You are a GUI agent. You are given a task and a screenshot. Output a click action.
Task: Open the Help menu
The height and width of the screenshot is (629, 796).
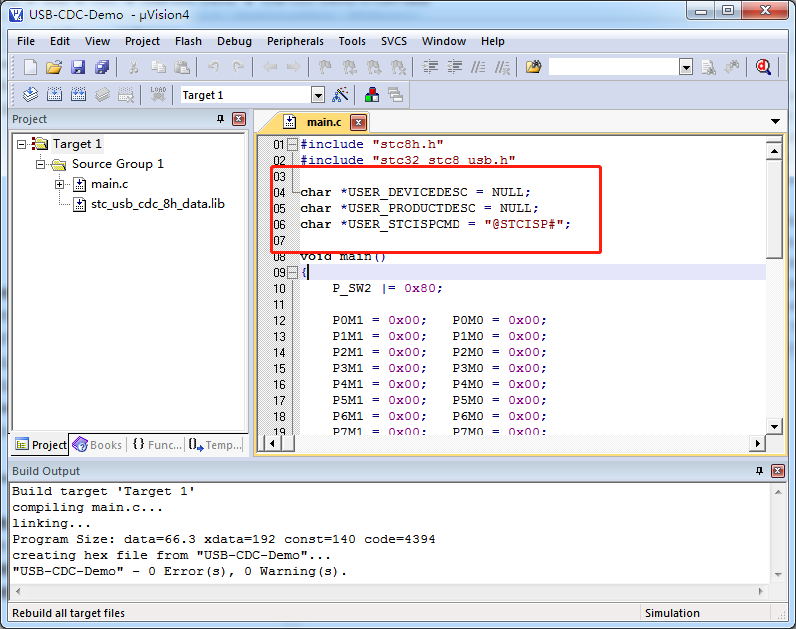492,41
